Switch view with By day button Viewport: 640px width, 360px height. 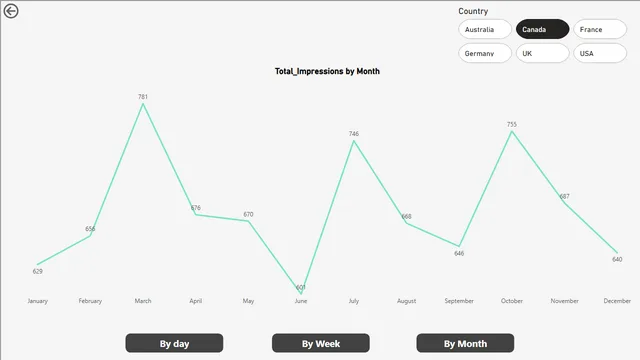[174, 343]
